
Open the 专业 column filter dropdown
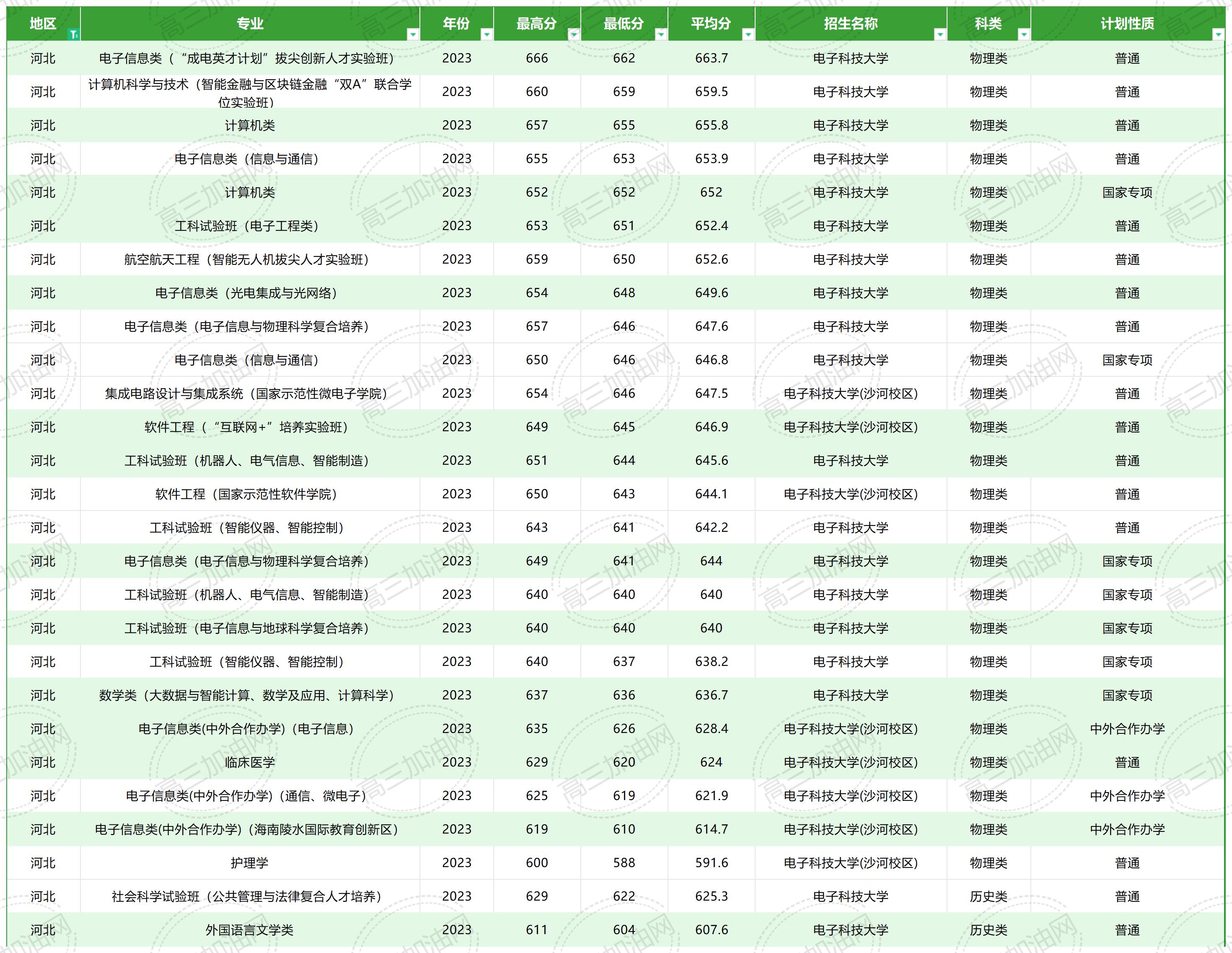(413, 35)
